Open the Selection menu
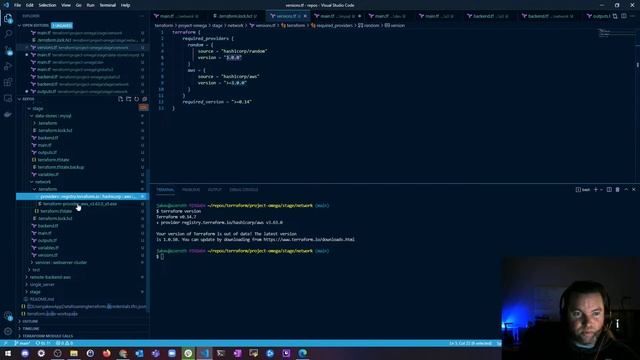This screenshot has width=640, height=360. coord(47,5)
